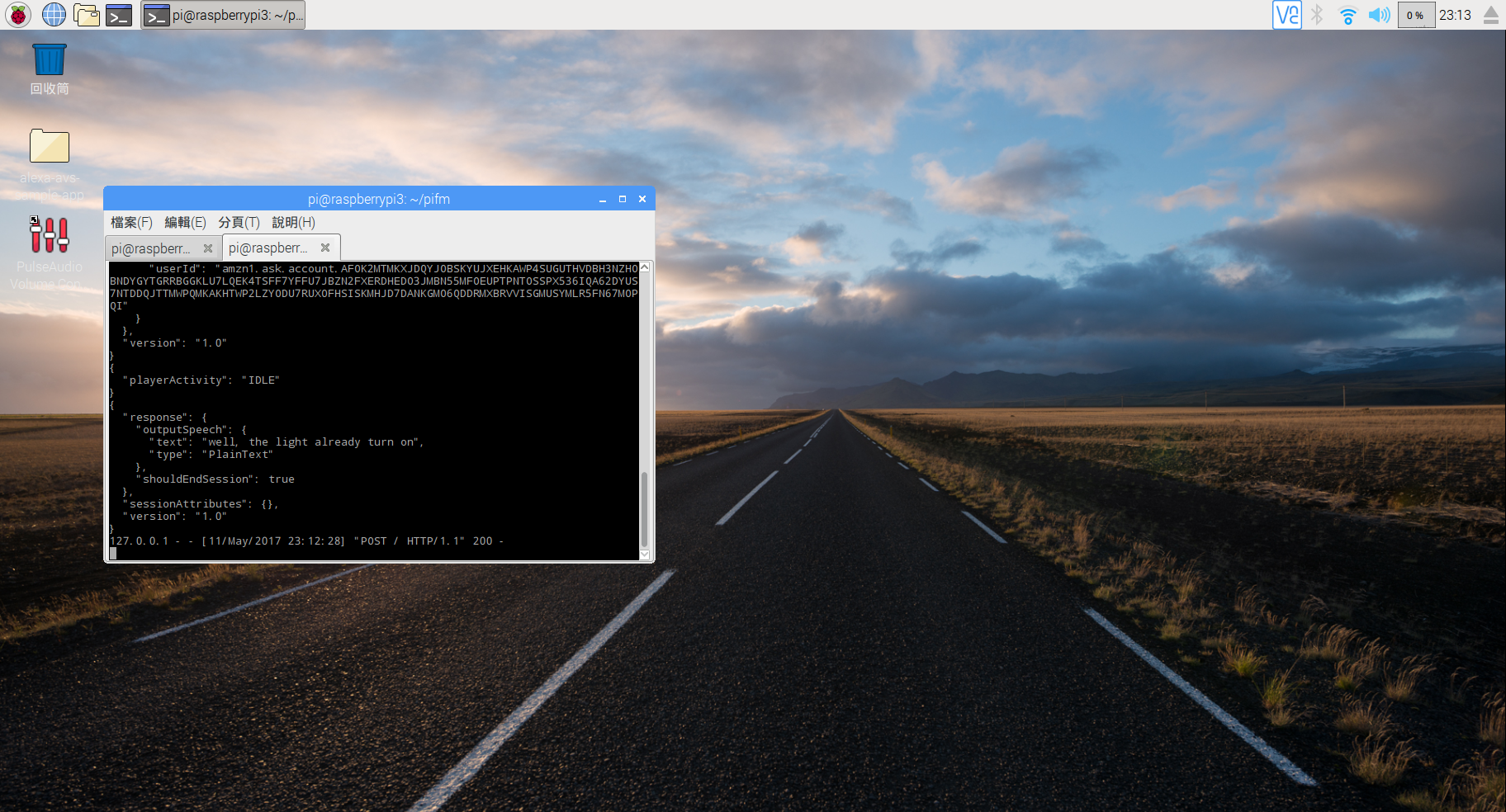Open the 編輯(E) menu in terminal
Screen dimensions: 1506x812
coord(185,222)
